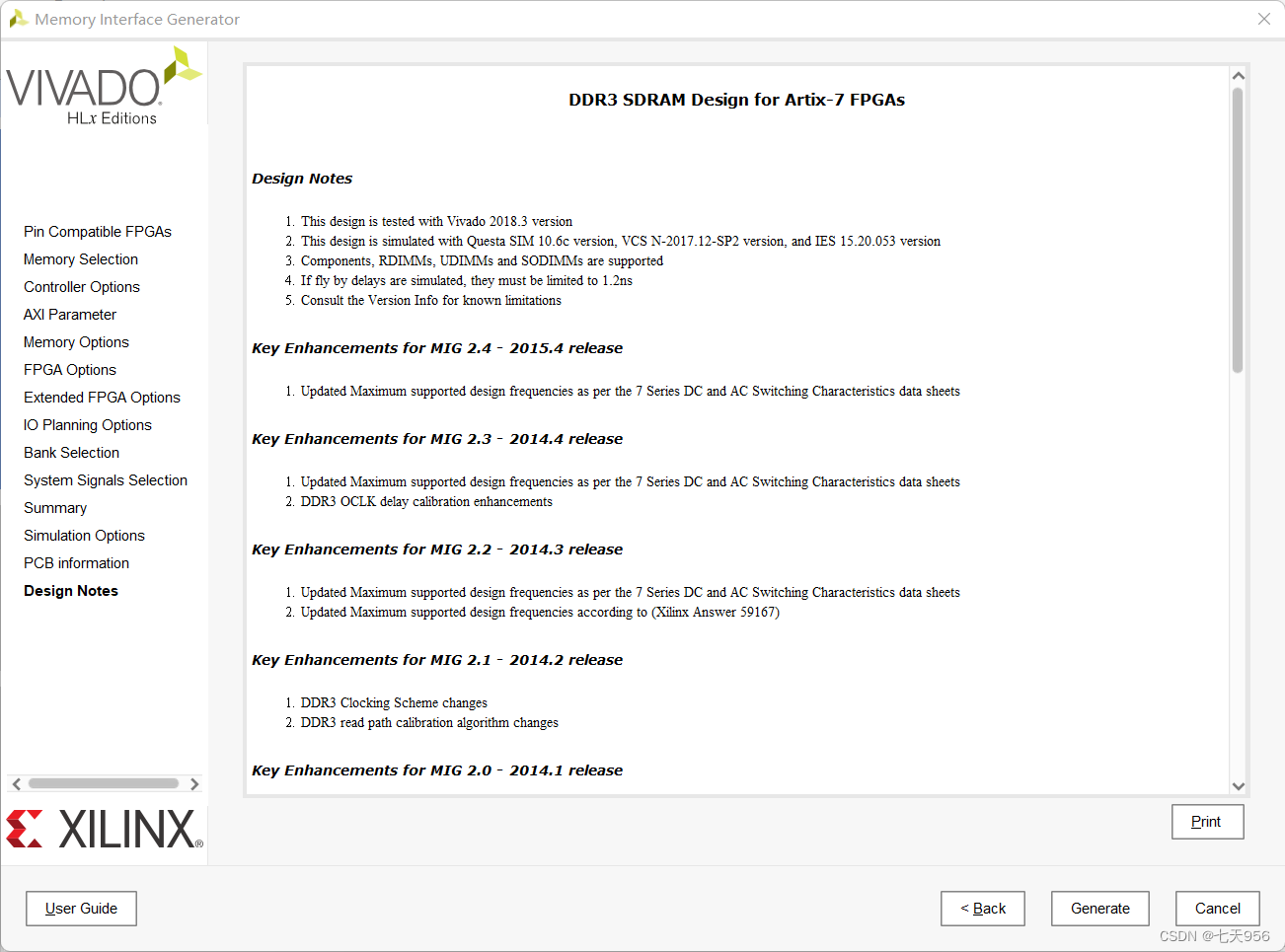The image size is (1285, 952).
Task: Click the right arrow of the horizontal scrollbar
Action: pos(194,783)
